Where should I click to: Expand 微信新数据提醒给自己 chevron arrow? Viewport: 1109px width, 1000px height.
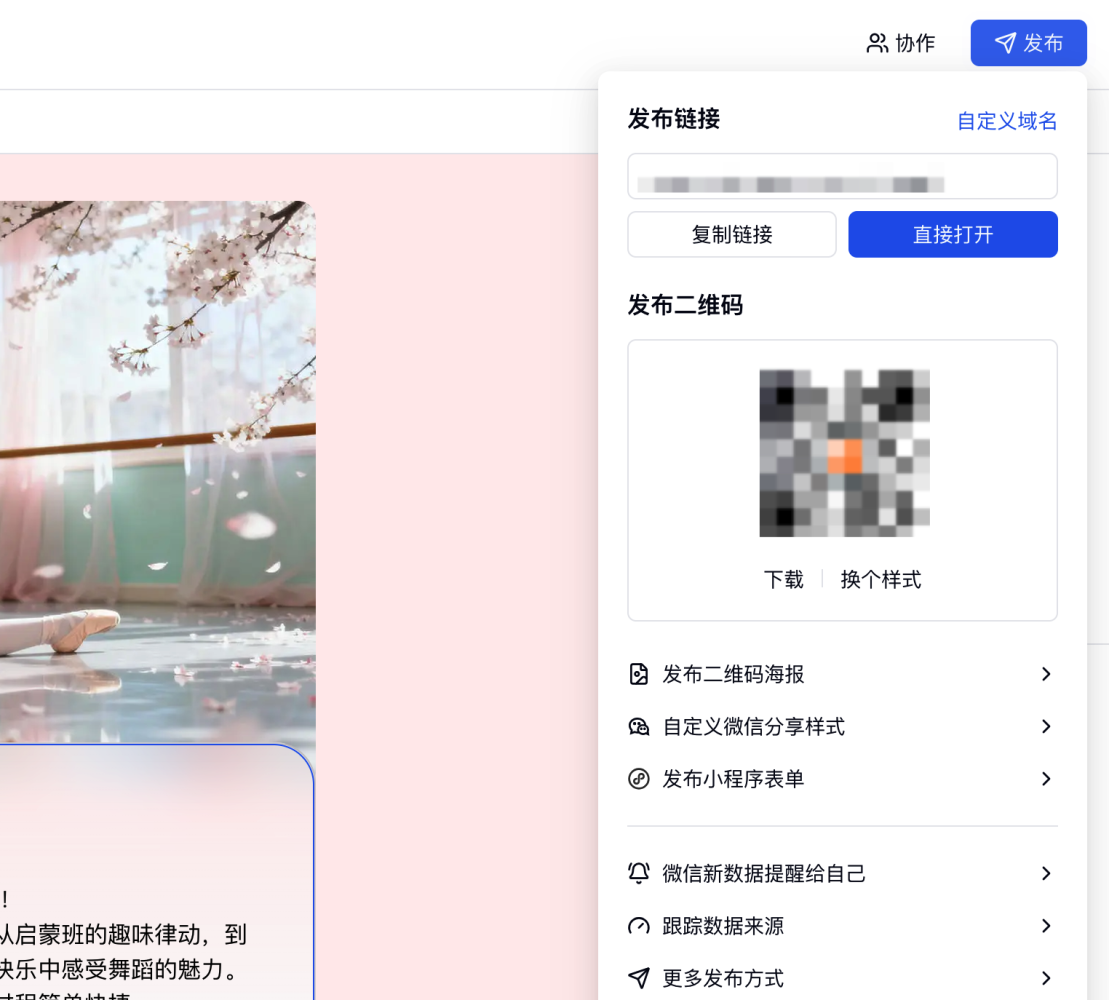pyautogui.click(x=1046, y=873)
